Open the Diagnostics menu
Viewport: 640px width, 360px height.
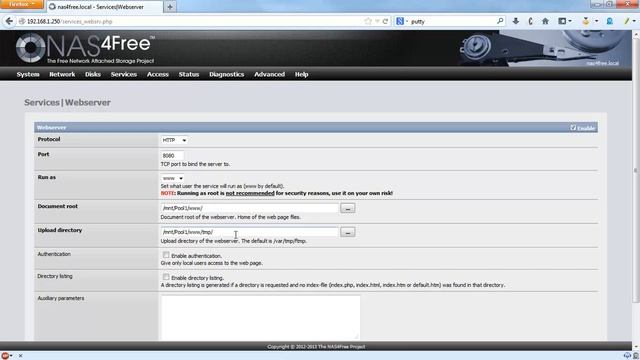(x=227, y=74)
